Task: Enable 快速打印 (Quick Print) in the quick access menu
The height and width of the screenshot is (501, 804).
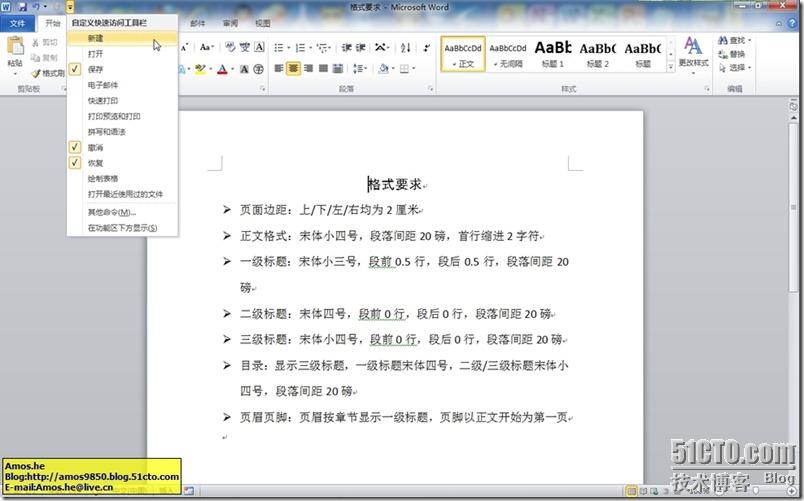Action: [123, 101]
